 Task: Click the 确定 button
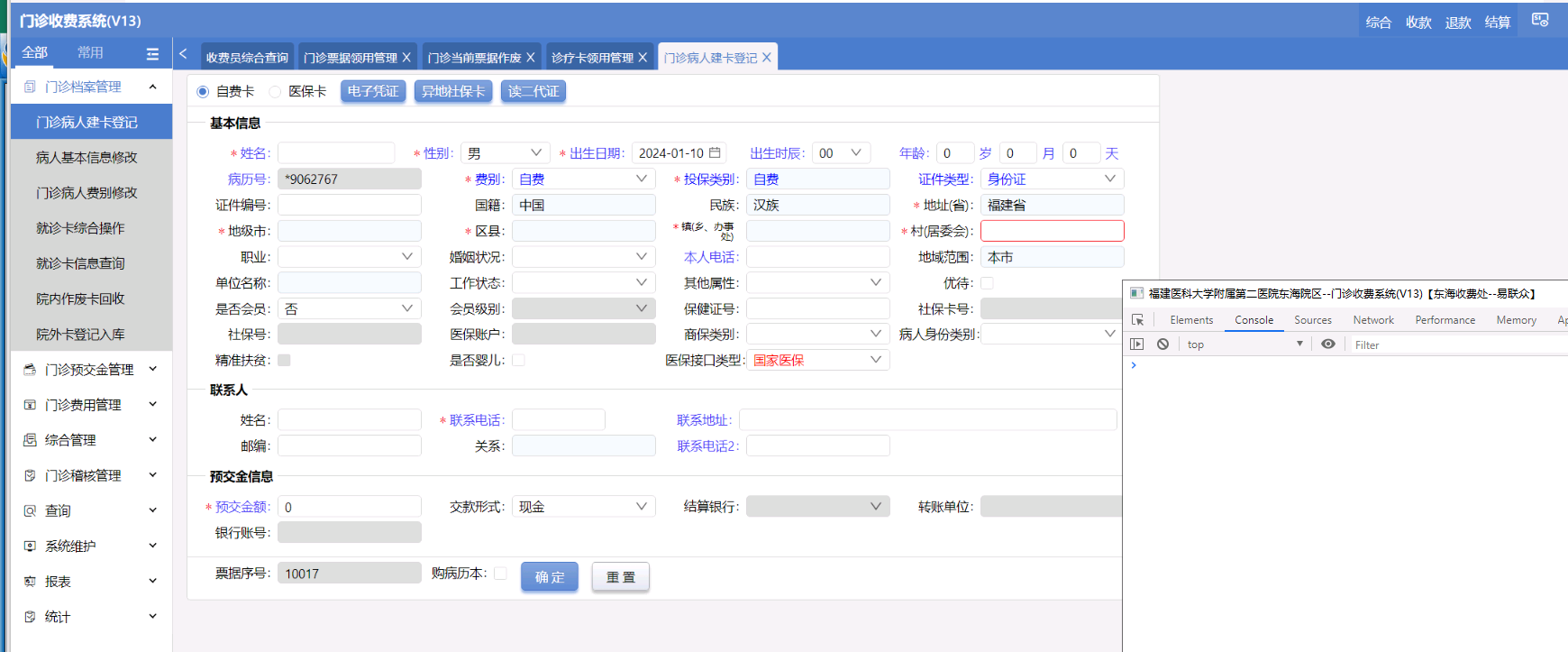point(550,577)
